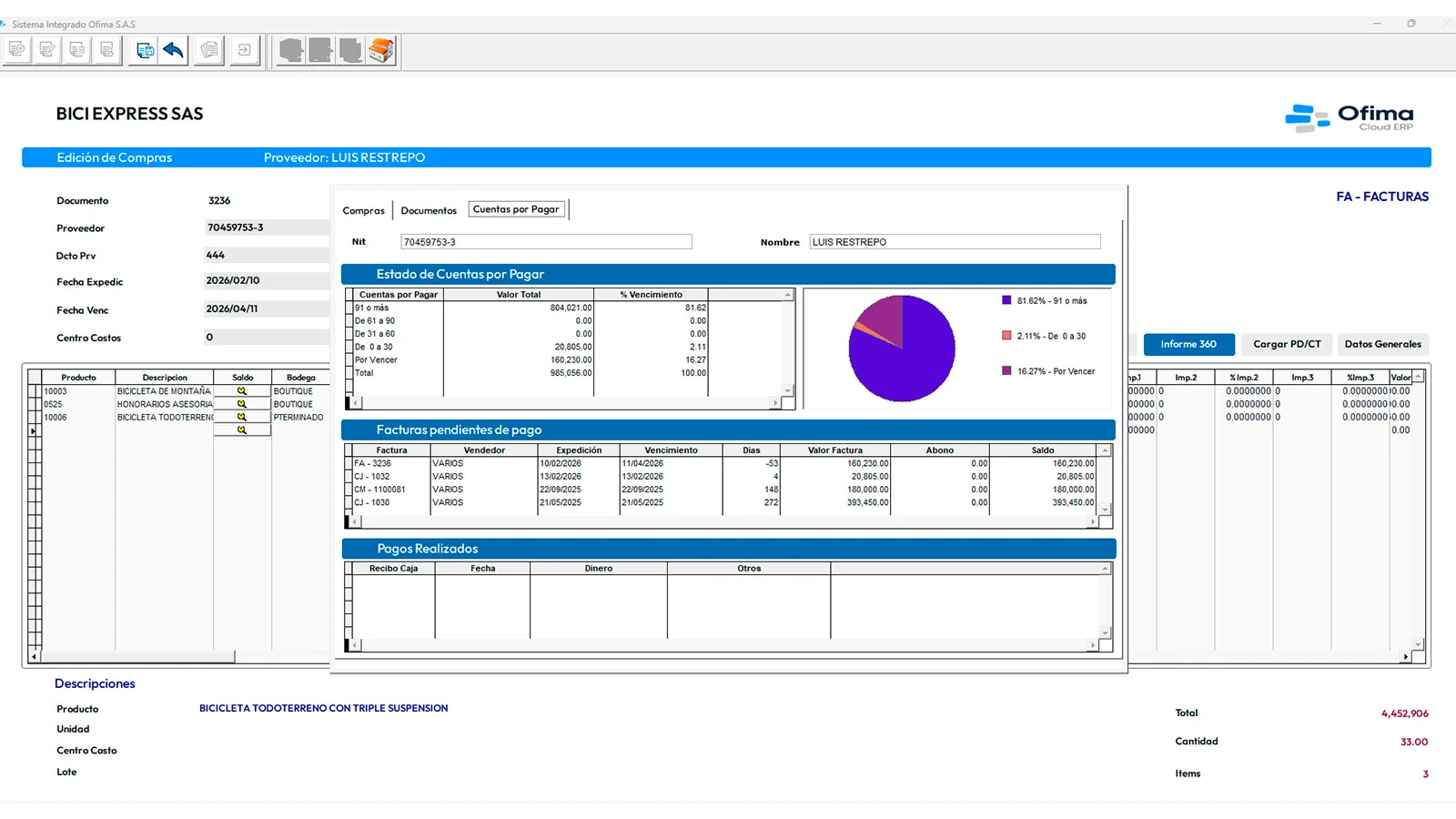Click the Cargar PD/CT button
Screen dimensions: 1456x819
[1287, 344]
